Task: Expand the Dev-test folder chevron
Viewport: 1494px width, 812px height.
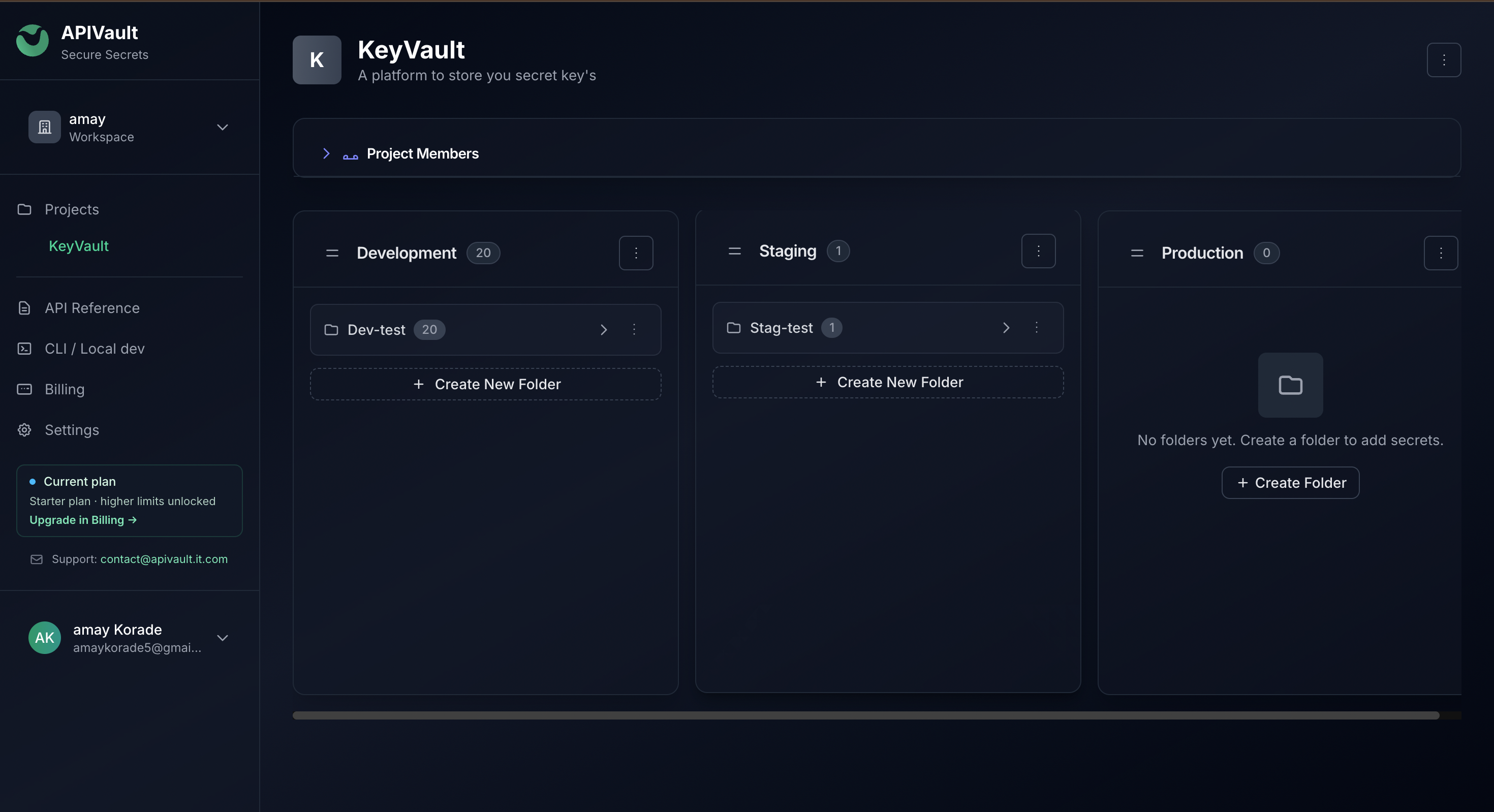Action: [603, 329]
